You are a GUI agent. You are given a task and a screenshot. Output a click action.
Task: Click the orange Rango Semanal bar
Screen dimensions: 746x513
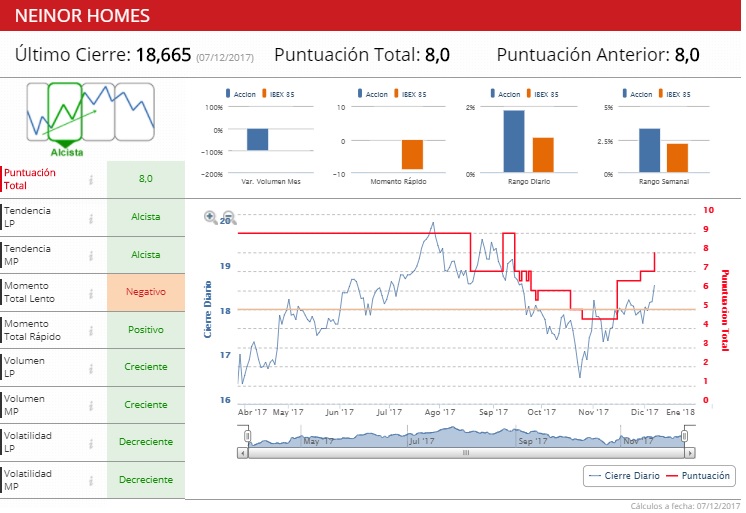(677, 158)
